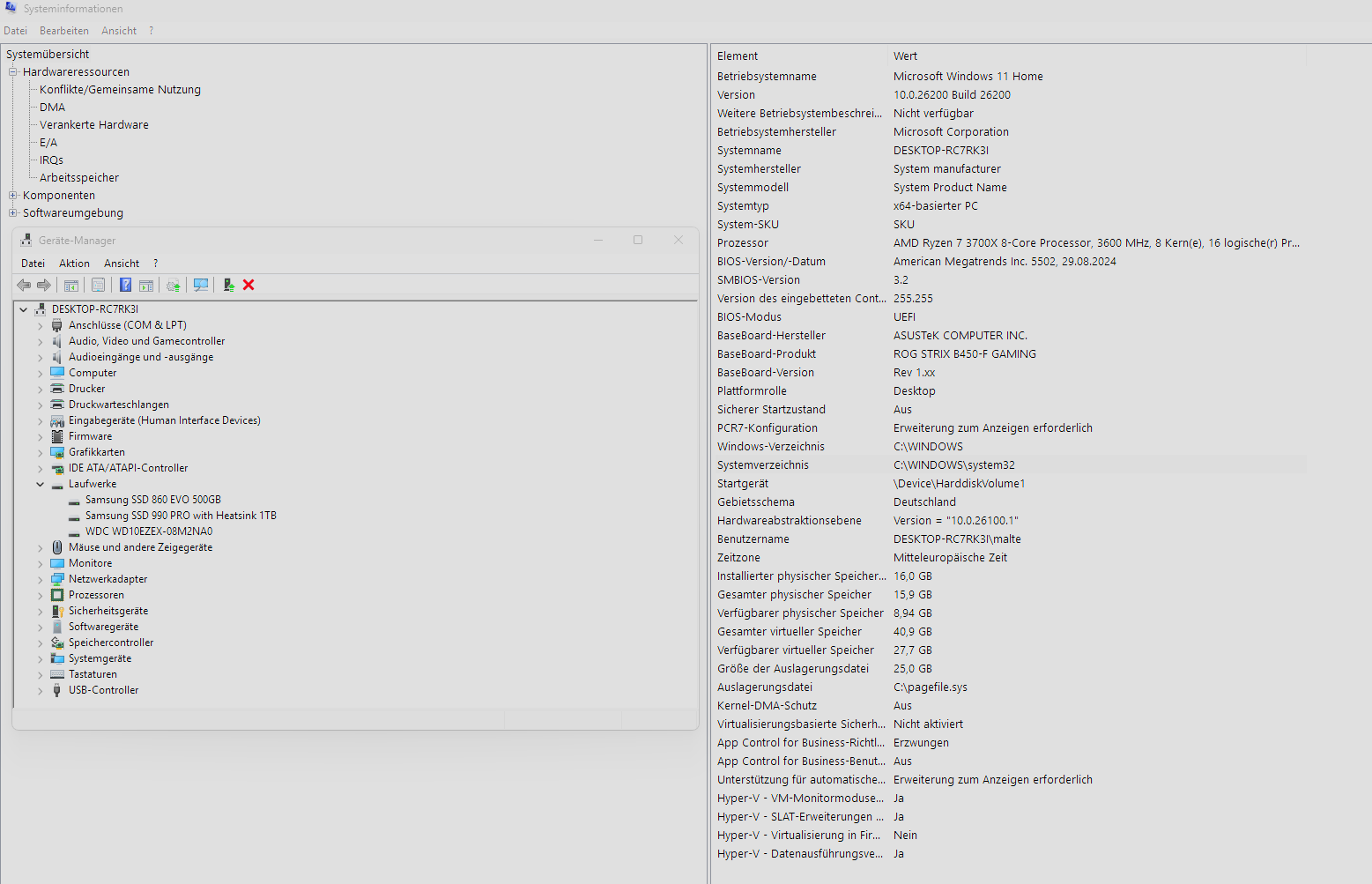Screen dimensions: 1372x884
Task: Click the blue Help question mark icon
Action: [125, 286]
